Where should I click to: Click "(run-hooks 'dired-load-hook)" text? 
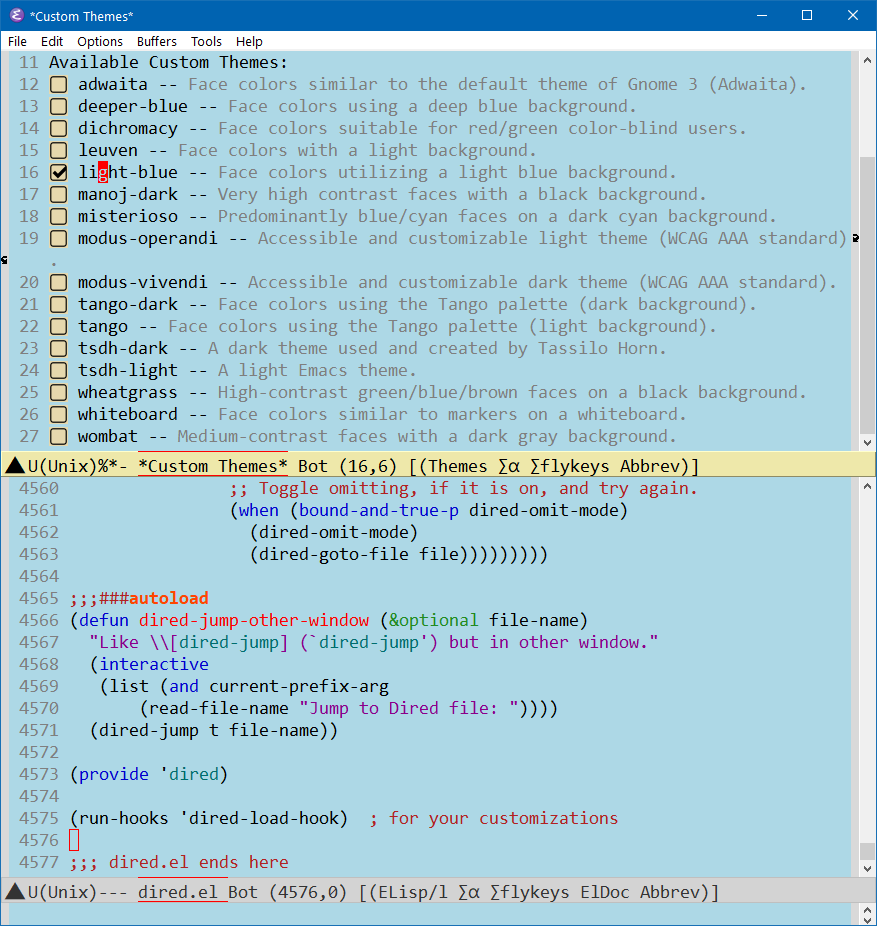point(209,819)
